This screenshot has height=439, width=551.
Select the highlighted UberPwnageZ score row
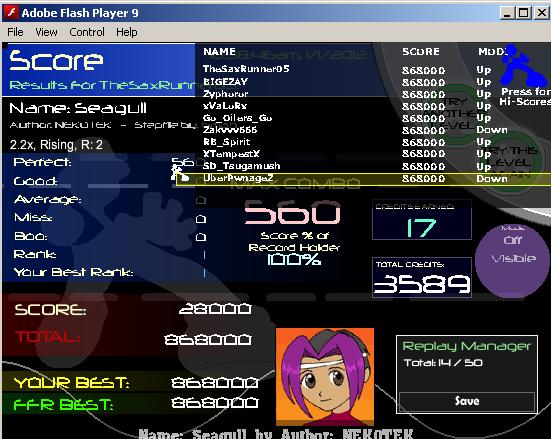(363, 179)
